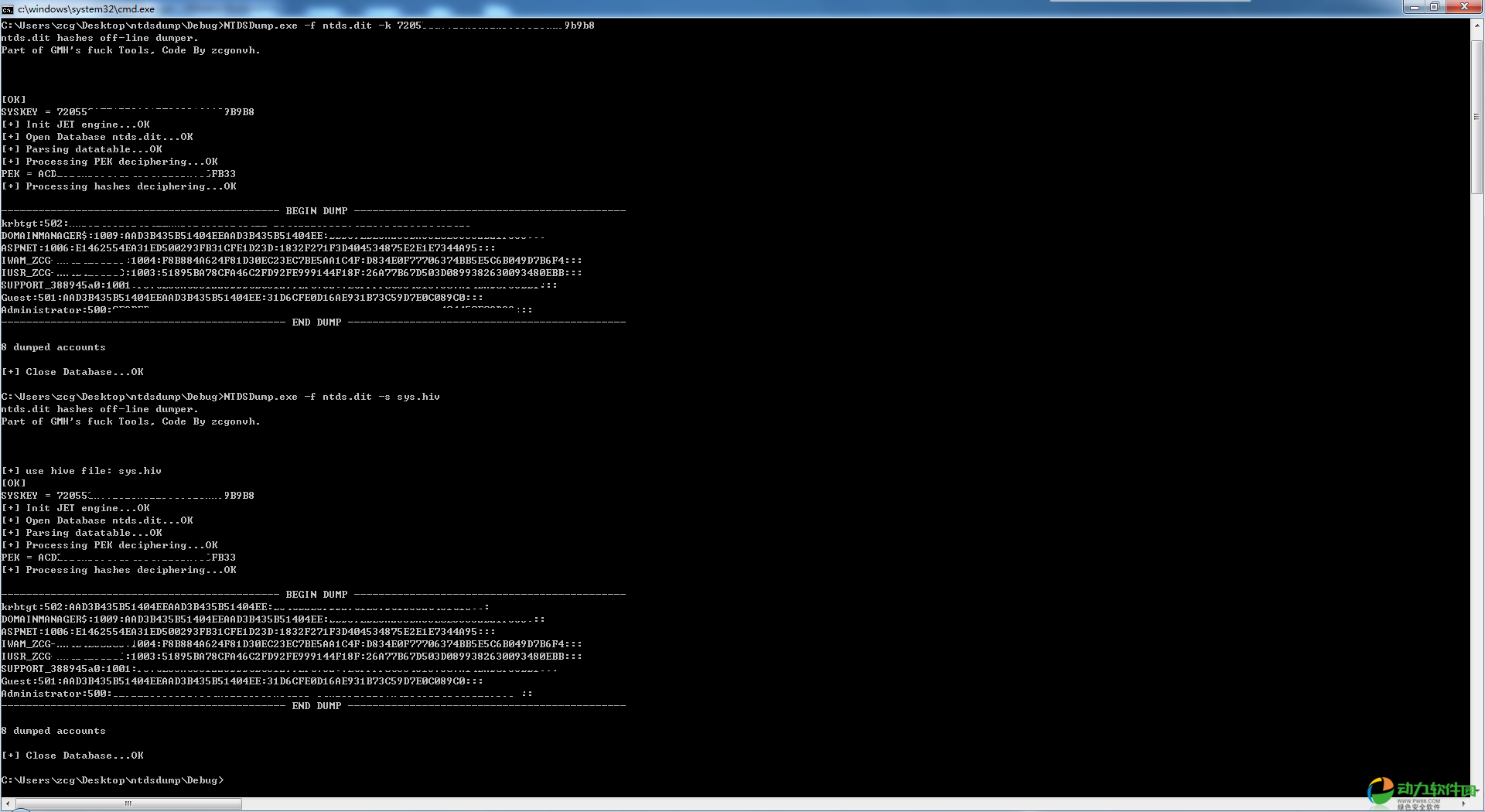Screen dimensions: 1485x812
Task: Click the horizontal scrollbar left arrow
Action: tap(7, 804)
